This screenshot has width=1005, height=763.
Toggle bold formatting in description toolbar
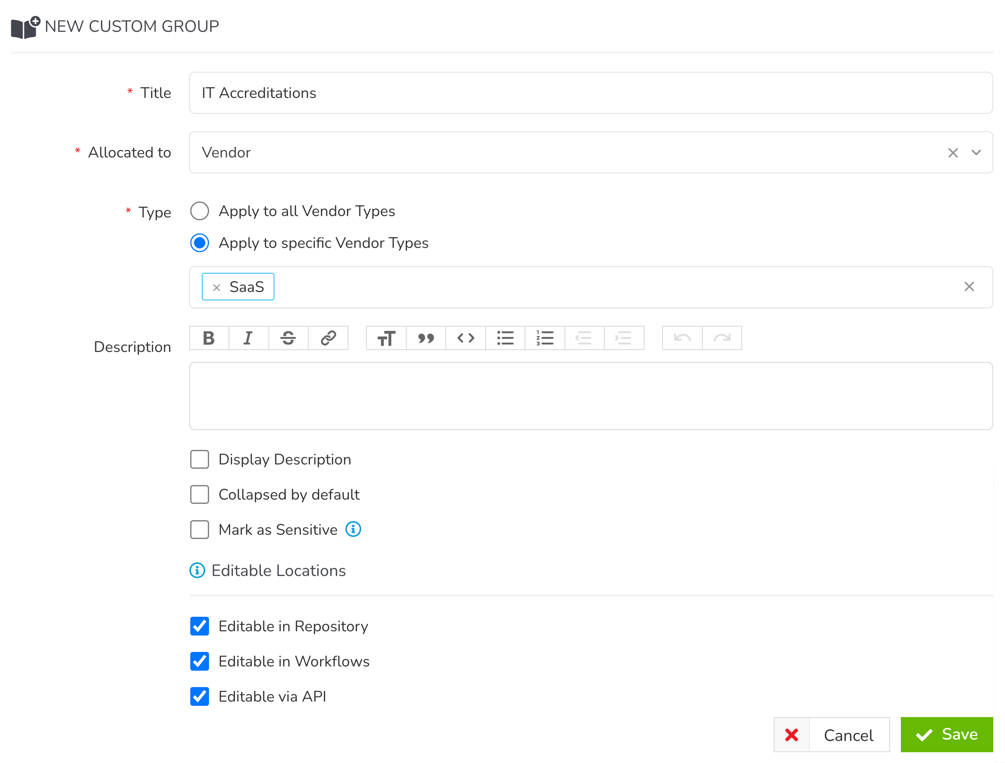tap(209, 338)
